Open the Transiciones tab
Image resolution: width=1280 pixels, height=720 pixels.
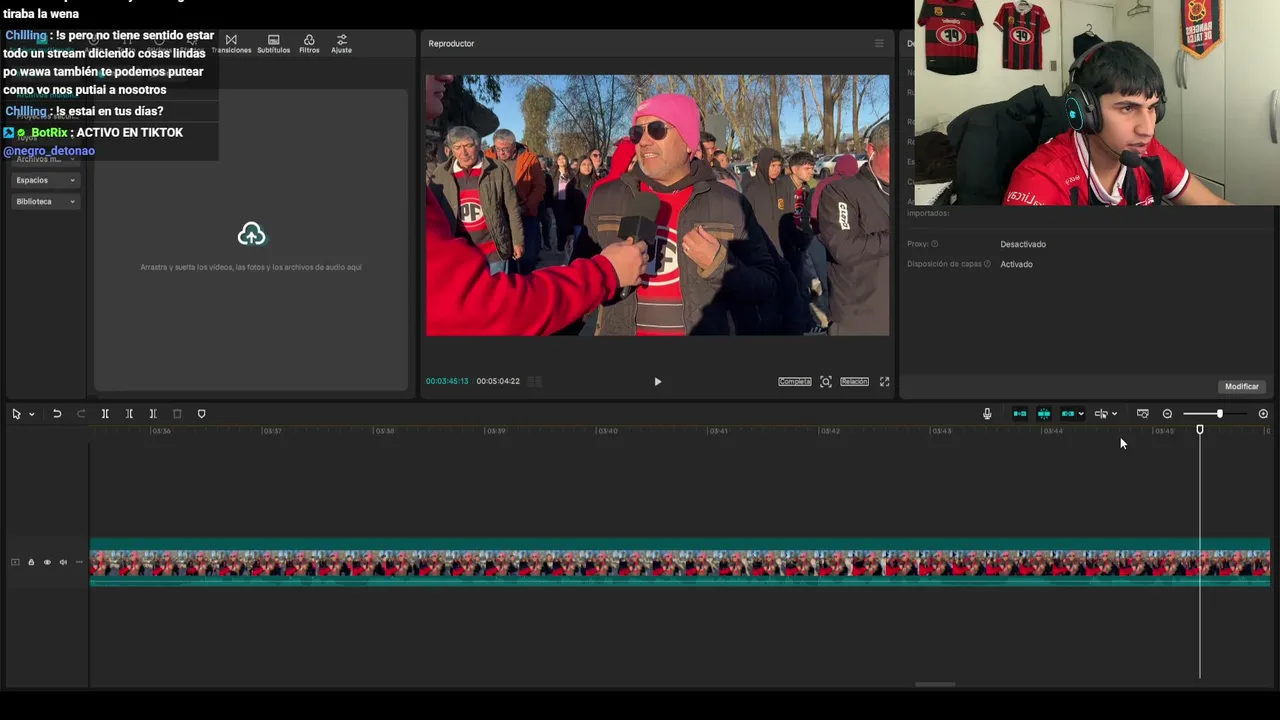[x=231, y=44]
